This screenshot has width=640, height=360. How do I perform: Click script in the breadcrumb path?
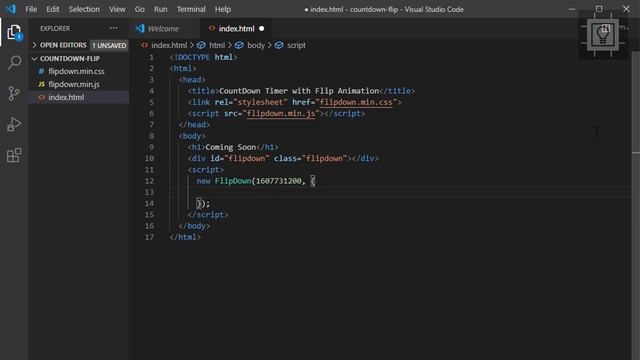[x=296, y=45]
